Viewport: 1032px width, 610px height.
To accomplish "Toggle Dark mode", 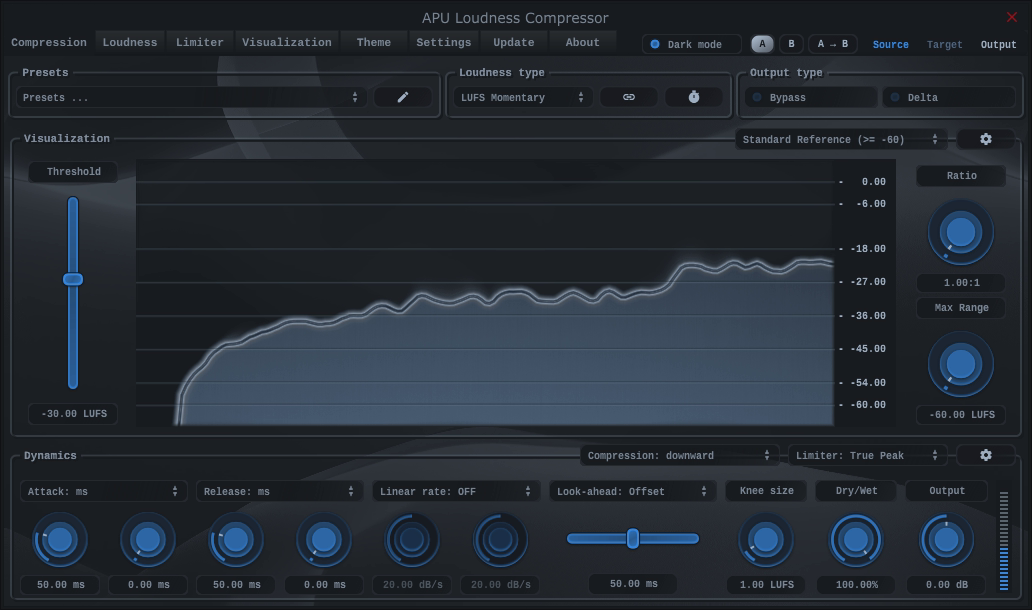I will pyautogui.click(x=692, y=44).
